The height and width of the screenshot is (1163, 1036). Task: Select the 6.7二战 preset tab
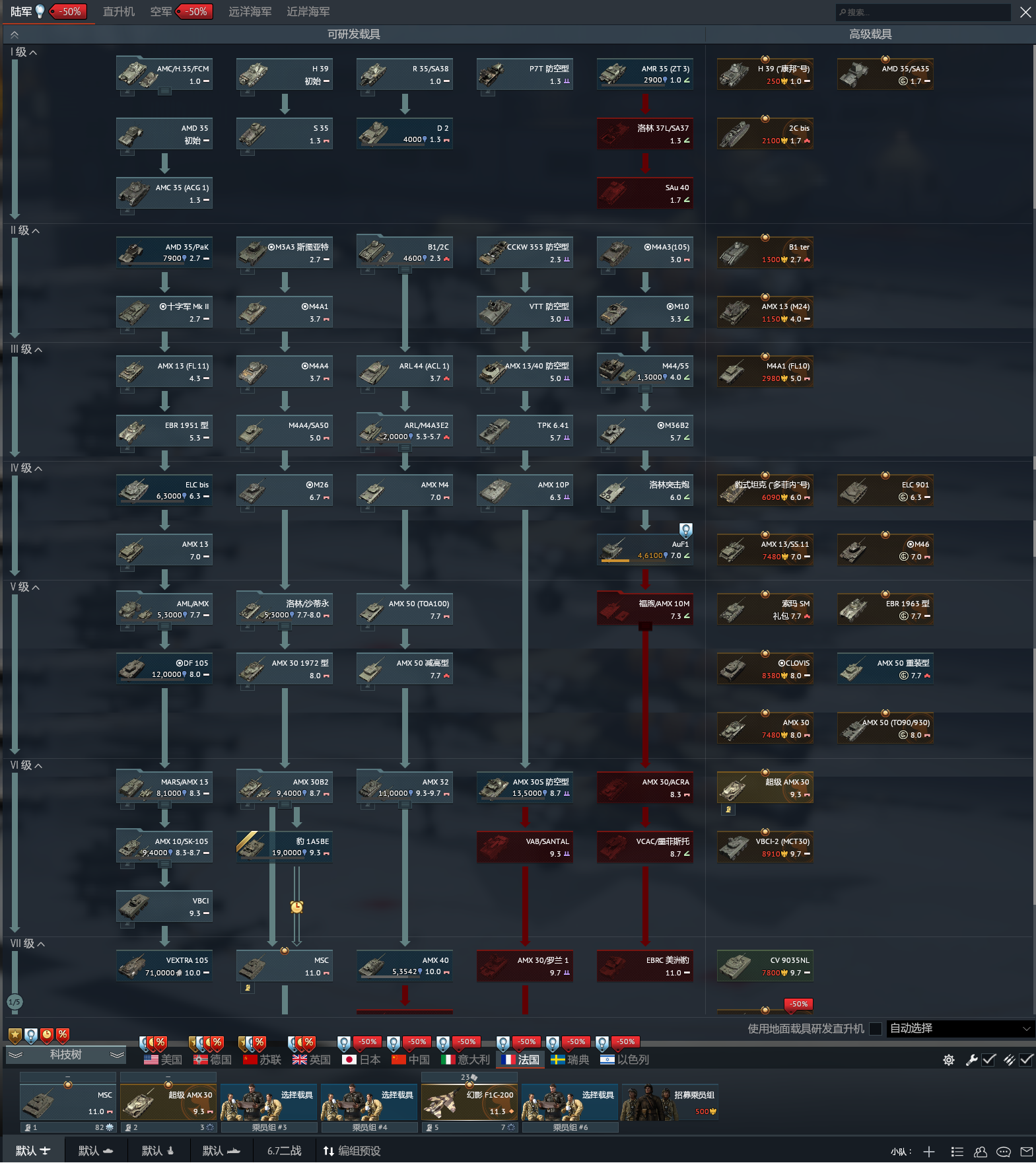[285, 1151]
